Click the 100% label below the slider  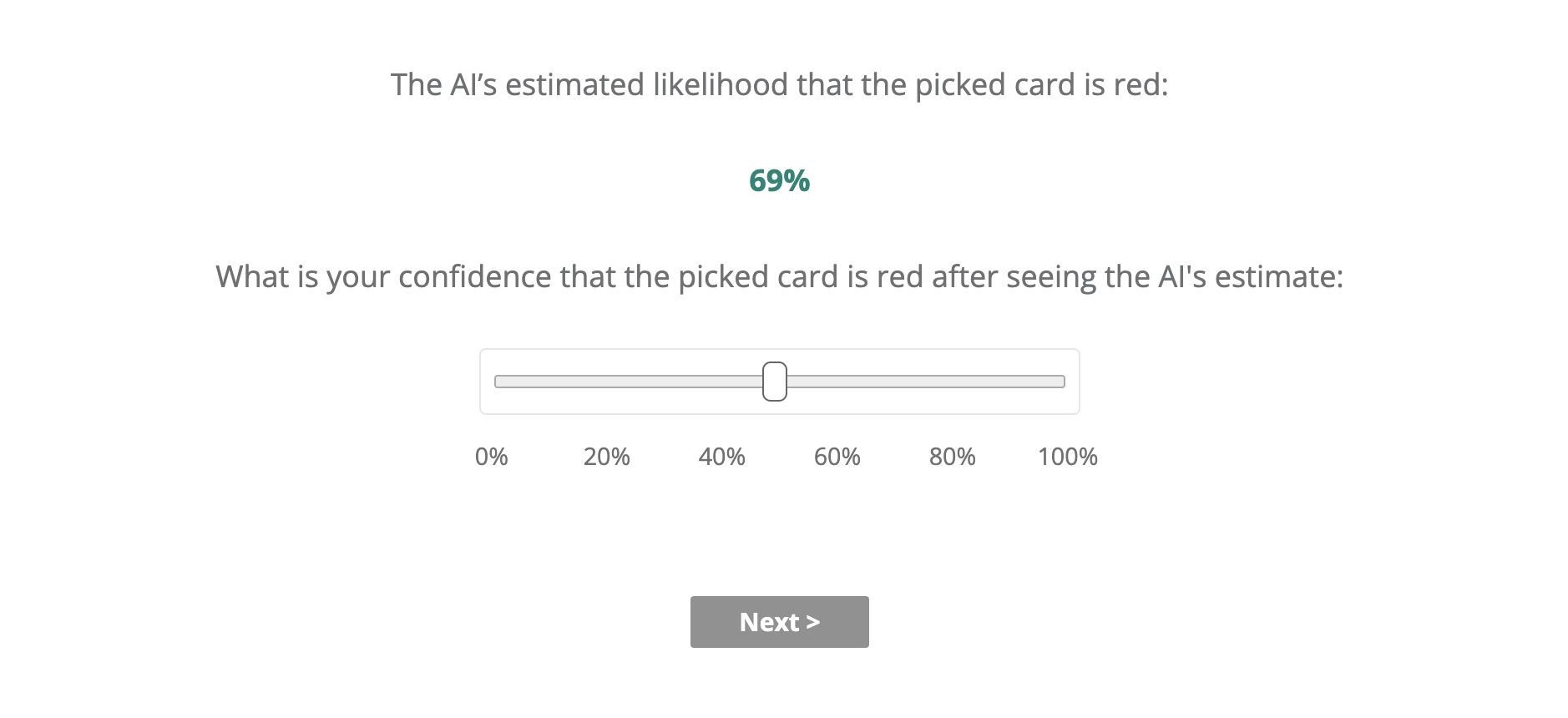pyautogui.click(x=1067, y=457)
